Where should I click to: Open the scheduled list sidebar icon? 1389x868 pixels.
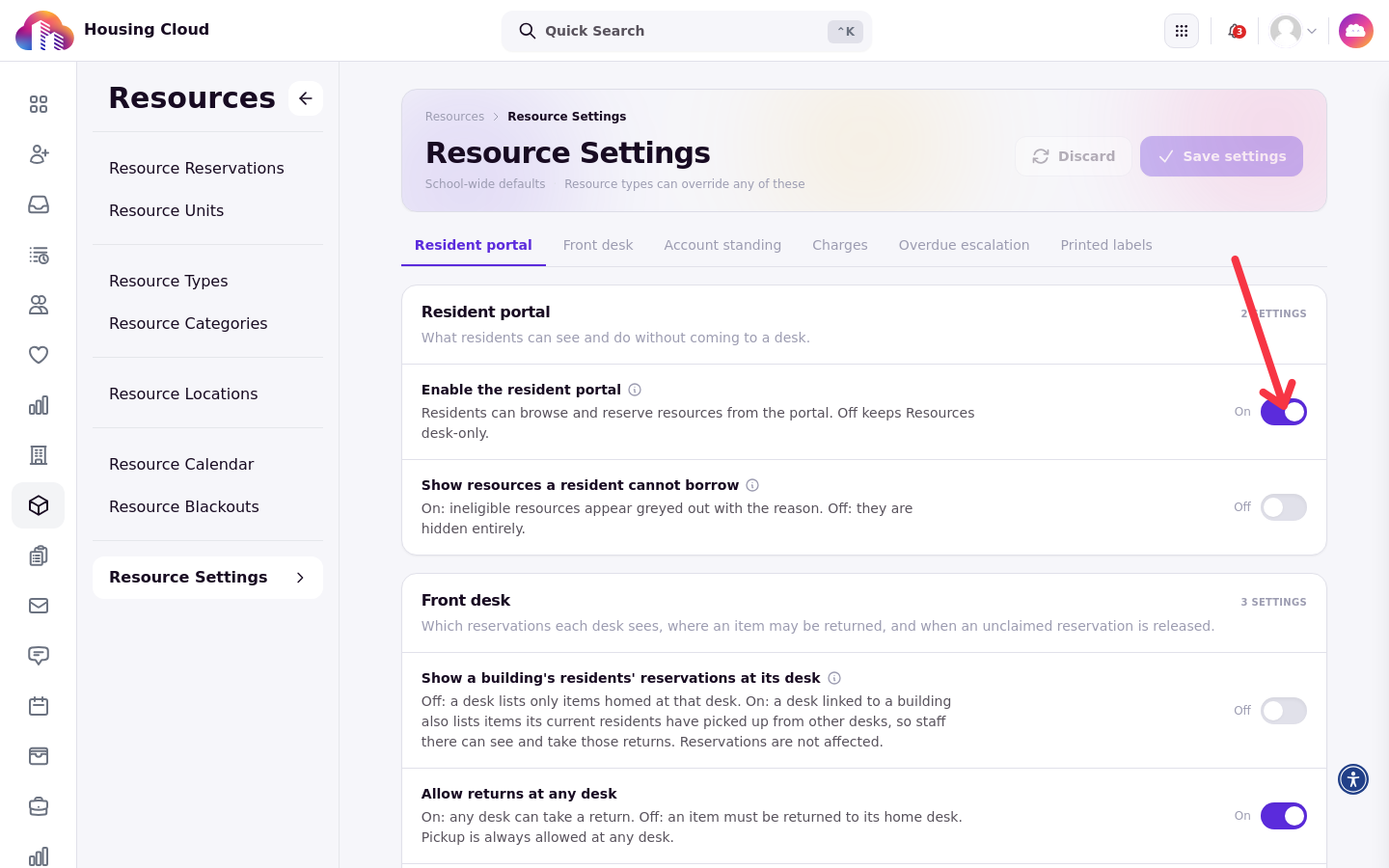[39, 255]
